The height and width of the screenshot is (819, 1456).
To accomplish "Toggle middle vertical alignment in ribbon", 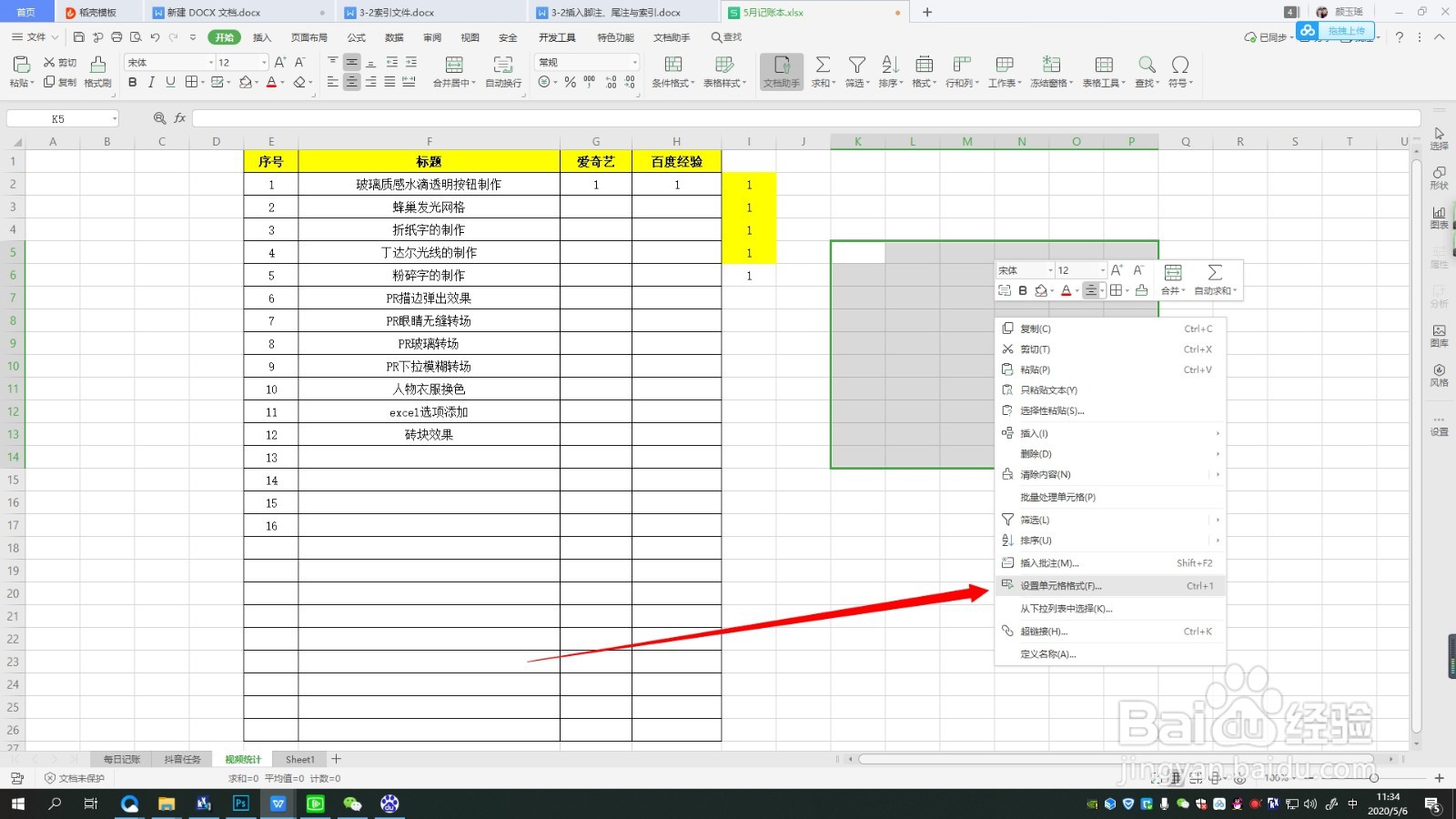I will (x=351, y=62).
